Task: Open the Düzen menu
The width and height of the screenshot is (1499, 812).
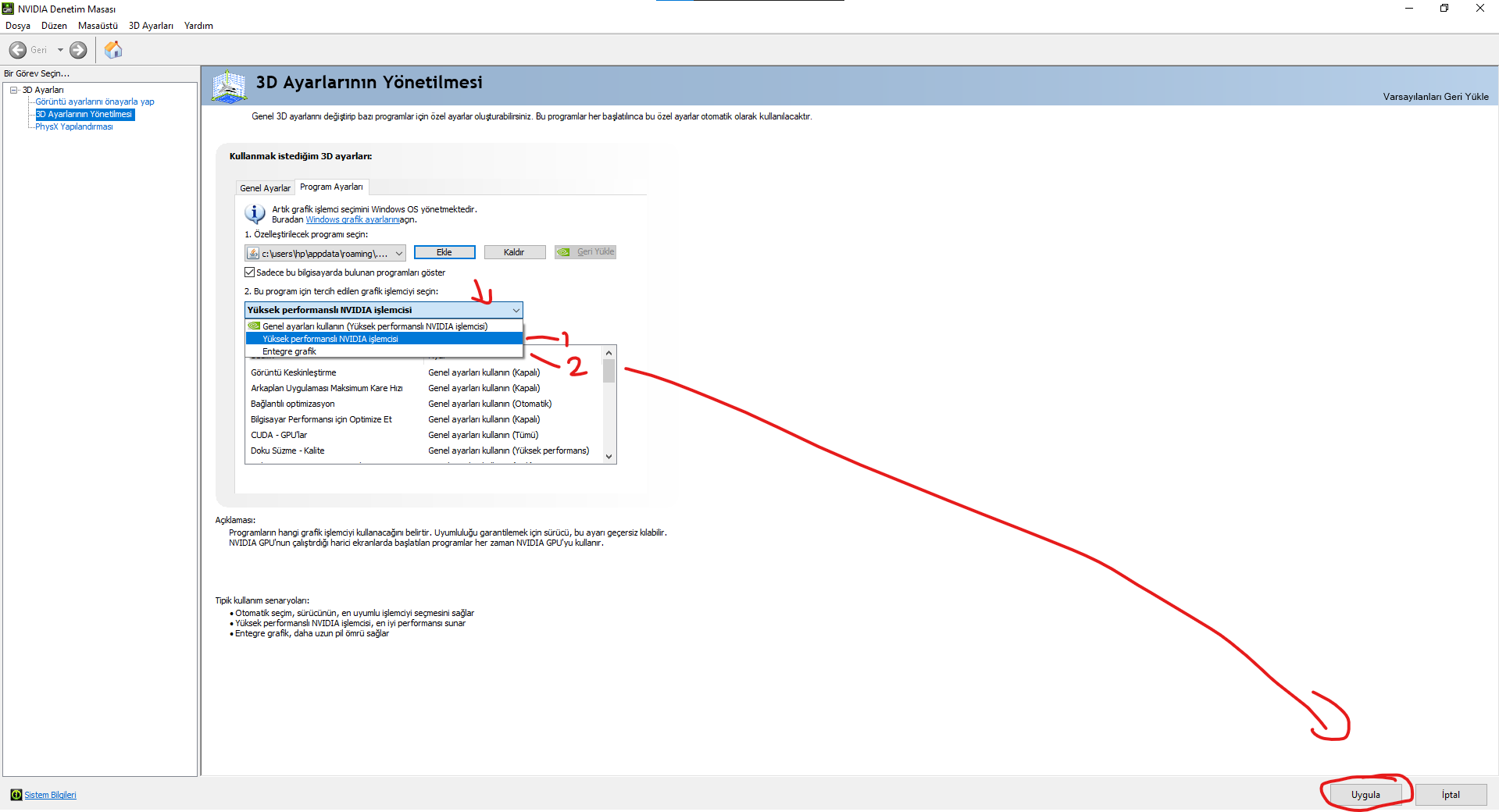Action: (54, 26)
